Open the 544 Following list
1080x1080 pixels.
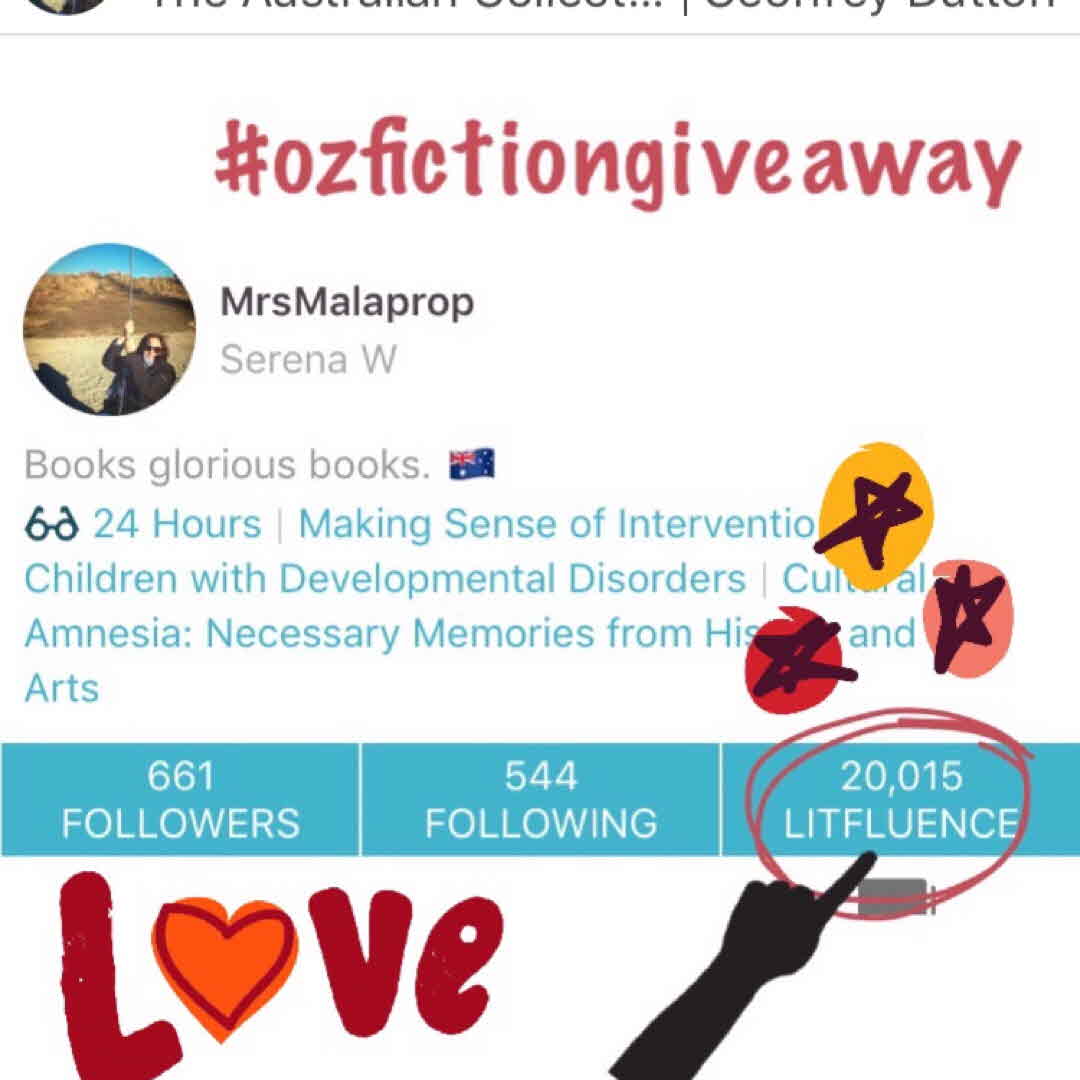(541, 799)
